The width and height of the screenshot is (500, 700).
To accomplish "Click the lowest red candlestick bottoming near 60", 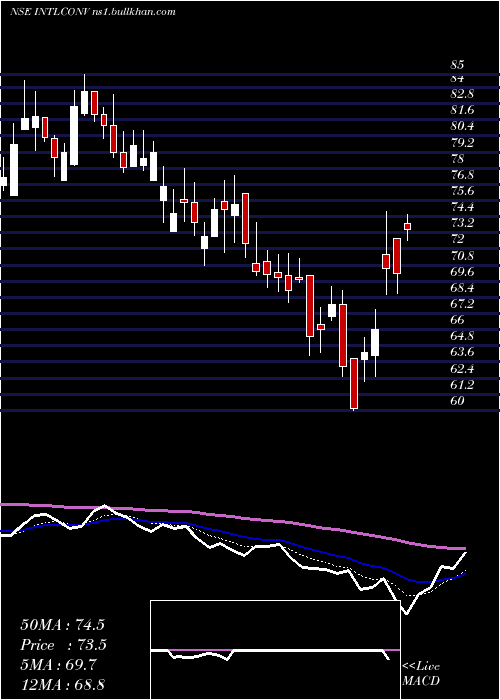I will (354, 383).
